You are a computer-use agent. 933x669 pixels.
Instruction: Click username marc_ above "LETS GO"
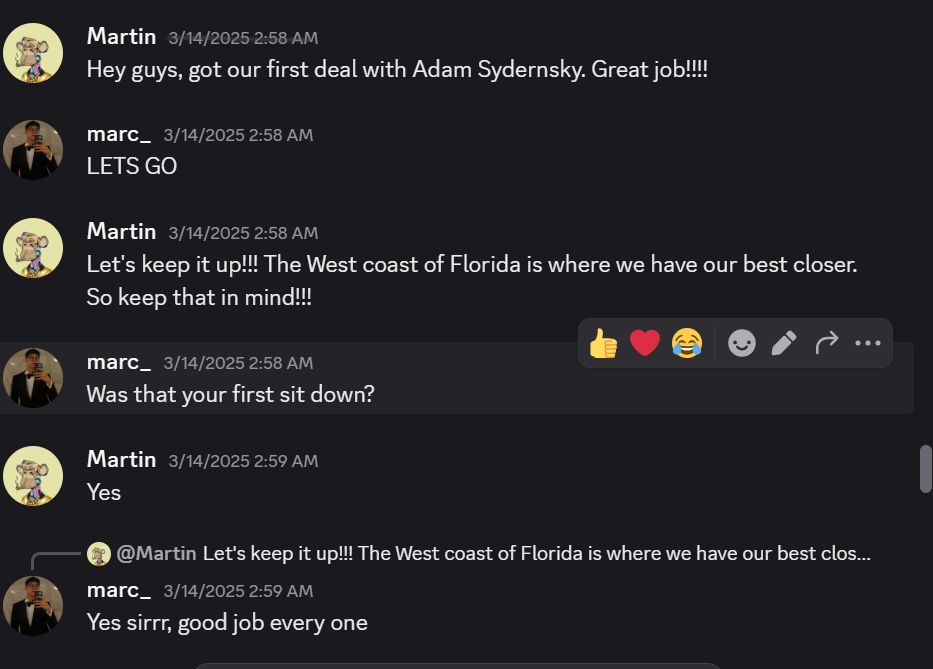pyautogui.click(x=118, y=134)
